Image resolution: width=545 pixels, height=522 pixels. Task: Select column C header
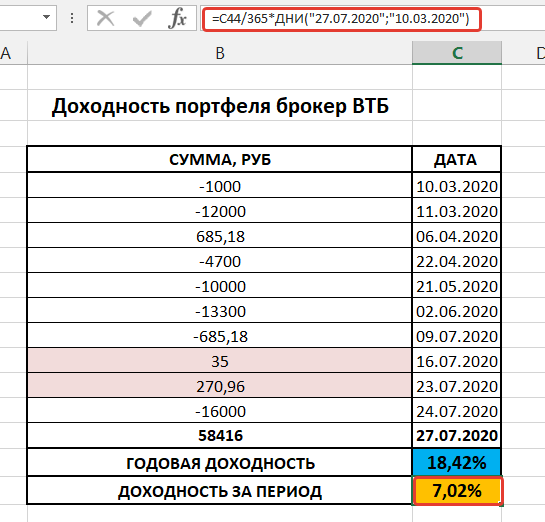[x=457, y=53]
